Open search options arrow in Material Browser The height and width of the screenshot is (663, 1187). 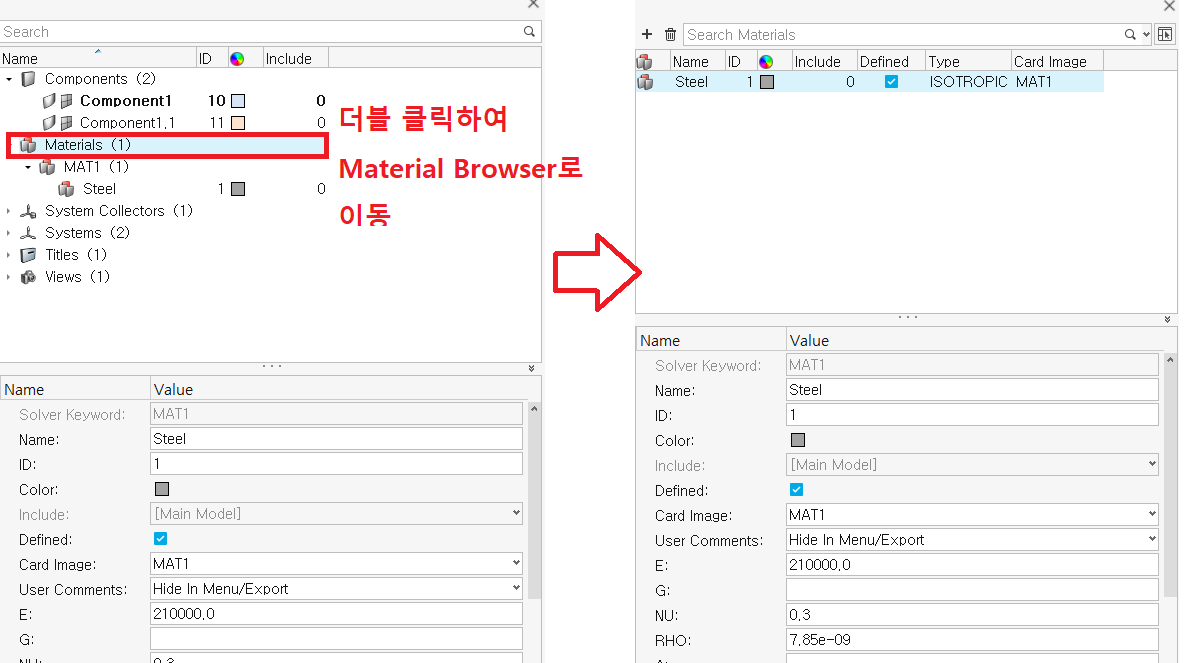[x=1146, y=35]
